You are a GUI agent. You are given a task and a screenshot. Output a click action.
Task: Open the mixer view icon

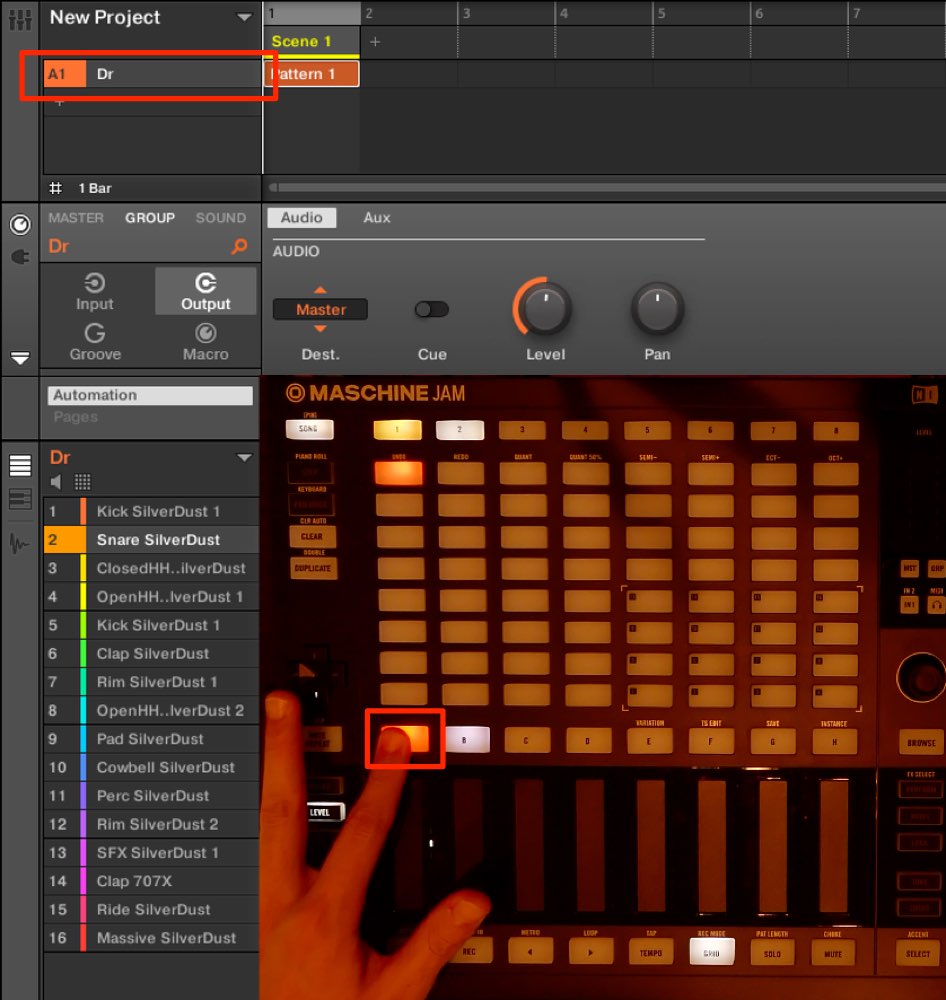[x=20, y=18]
